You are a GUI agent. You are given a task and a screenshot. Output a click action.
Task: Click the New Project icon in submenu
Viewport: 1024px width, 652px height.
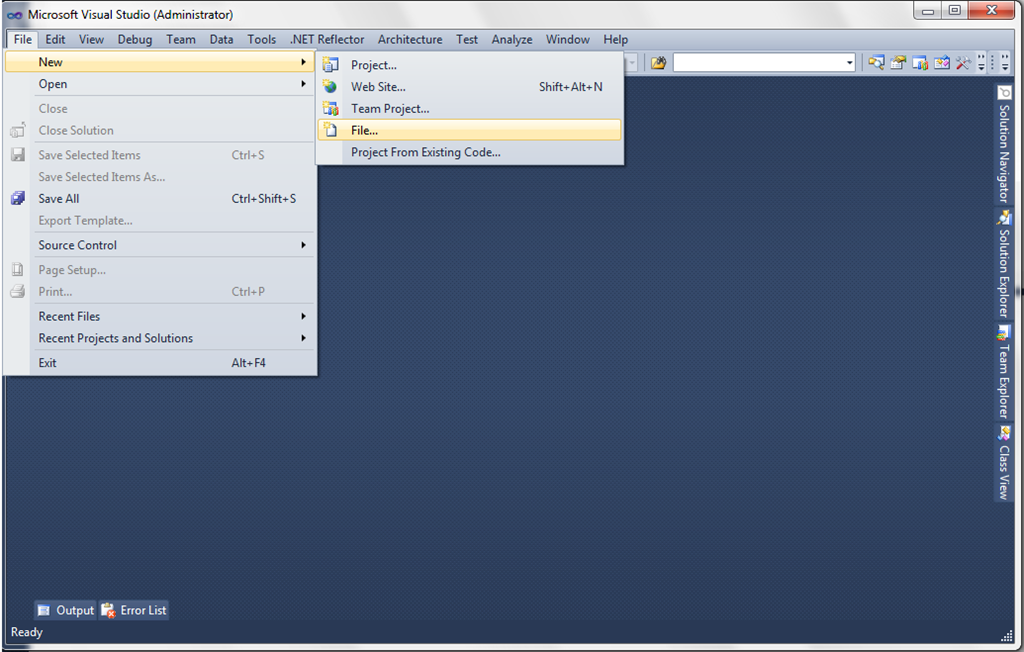[330, 65]
